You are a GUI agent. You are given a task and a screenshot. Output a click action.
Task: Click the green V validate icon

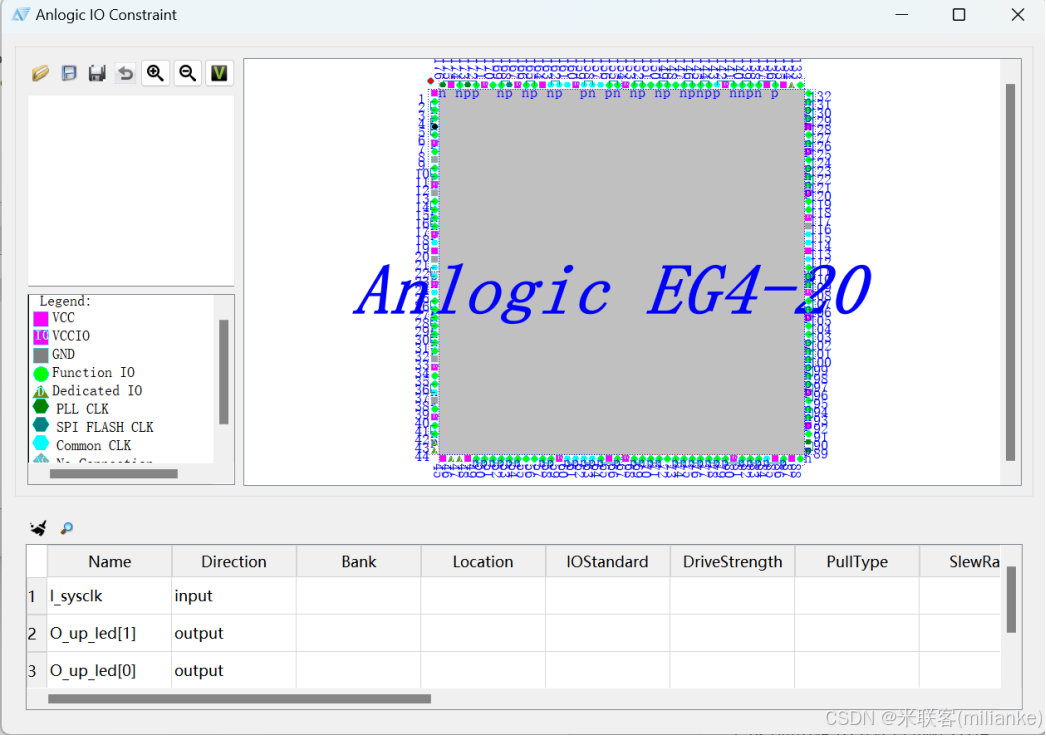pos(219,73)
